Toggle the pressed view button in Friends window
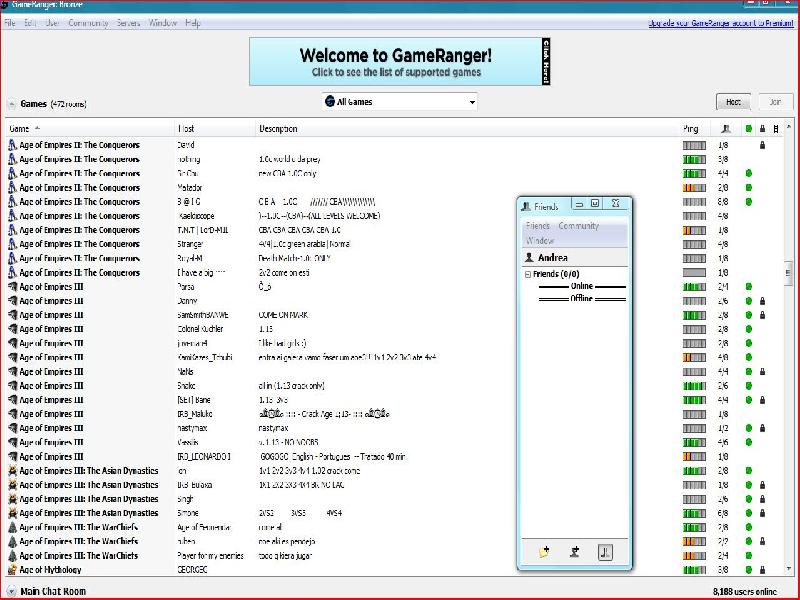This screenshot has height=600, width=800. click(605, 552)
